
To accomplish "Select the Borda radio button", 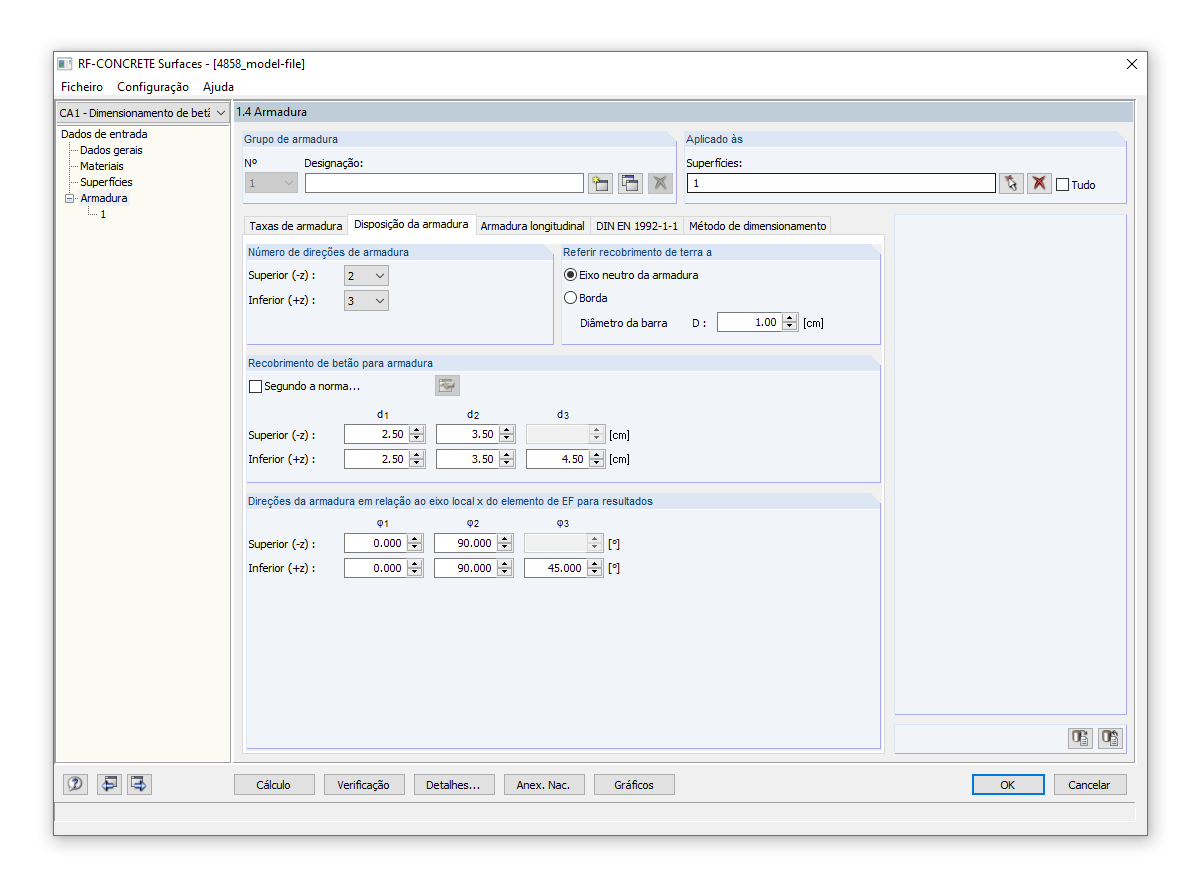I will [x=570, y=297].
